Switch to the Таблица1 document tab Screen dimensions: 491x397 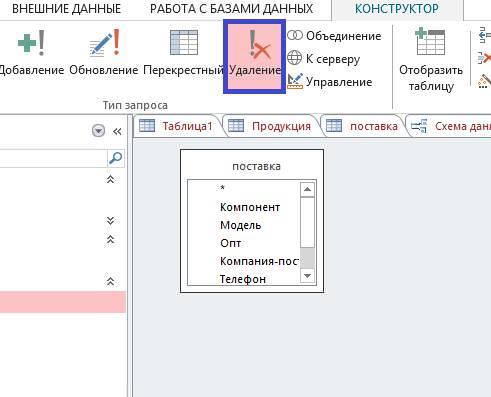177,126
